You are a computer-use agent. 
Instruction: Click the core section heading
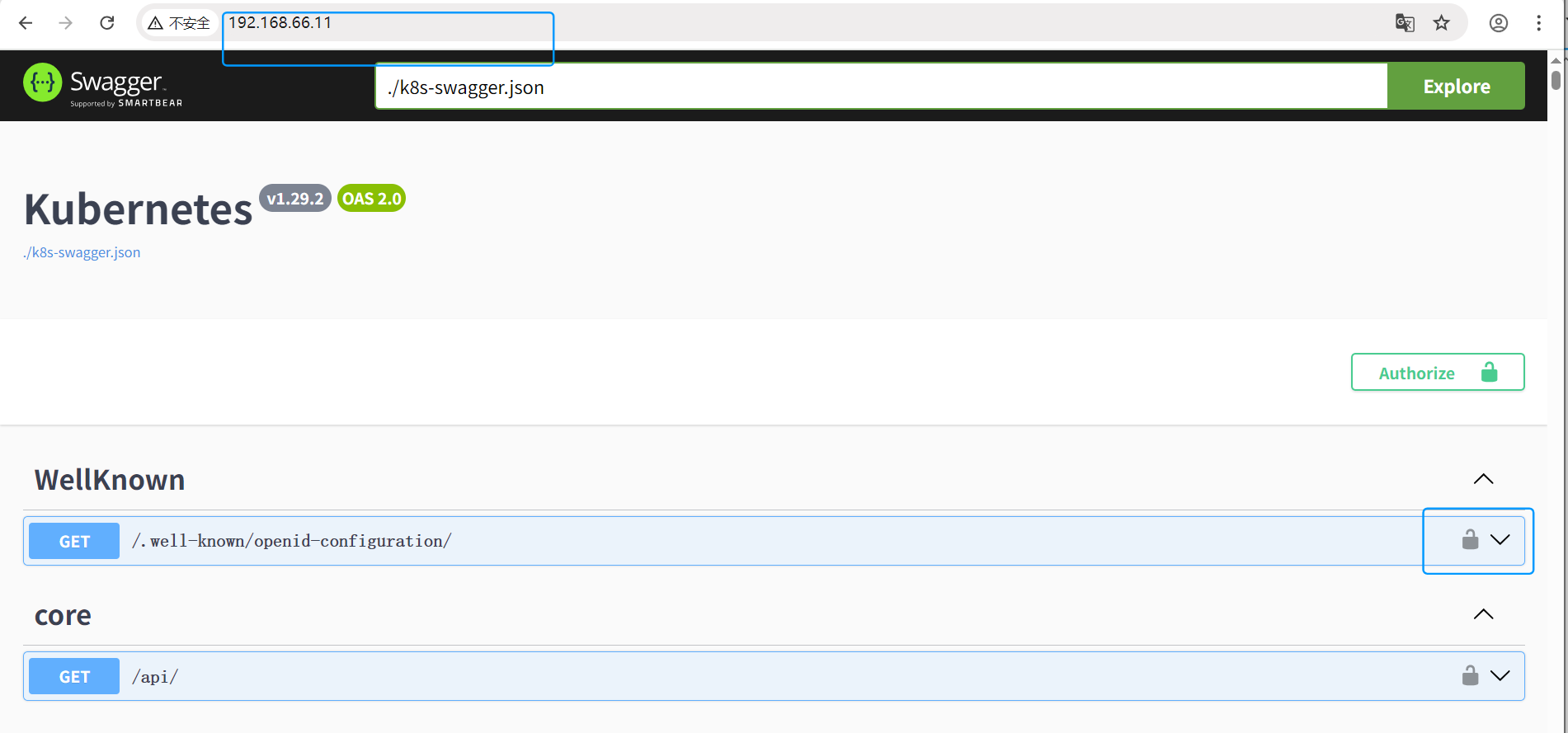click(63, 615)
